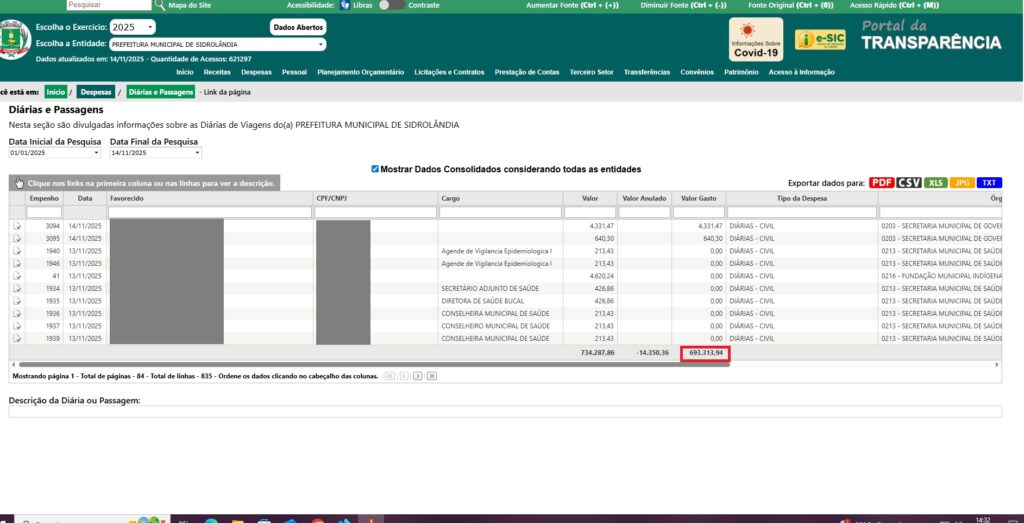The width and height of the screenshot is (1024, 523).
Task: Click the search magnifier icon
Action: pyautogui.click(x=159, y=5)
